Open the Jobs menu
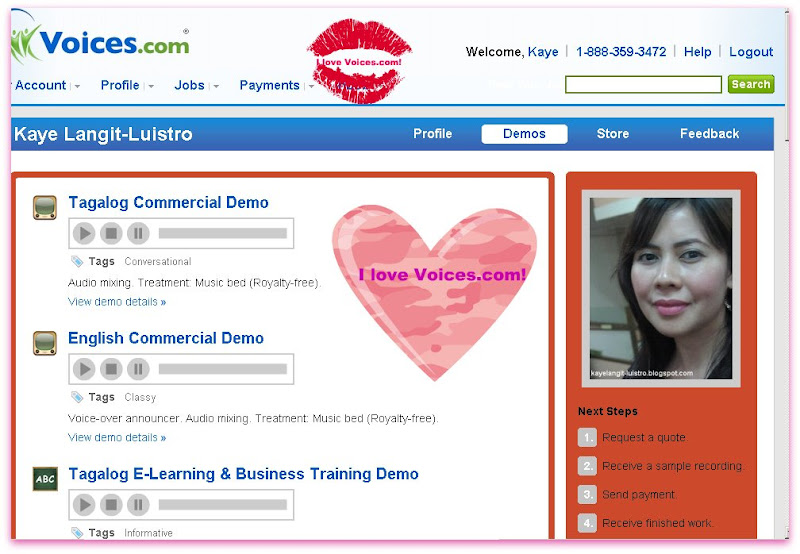The height and width of the screenshot is (554, 800). 189,85
